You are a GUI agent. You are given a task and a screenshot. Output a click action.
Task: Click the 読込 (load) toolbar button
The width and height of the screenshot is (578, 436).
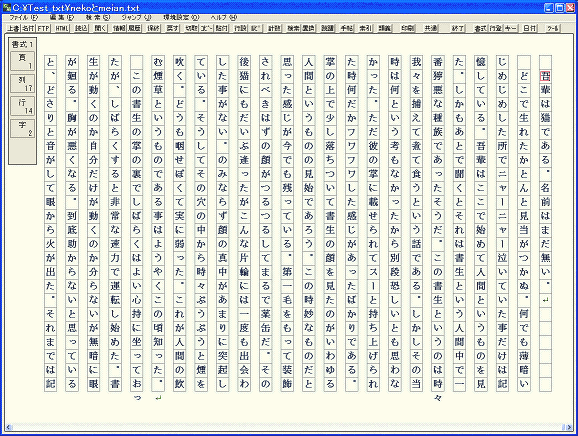point(81,28)
